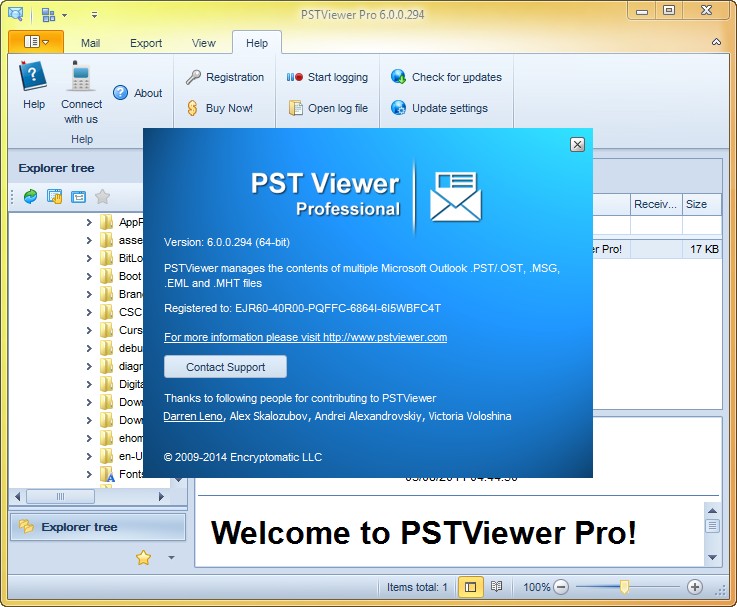Click the yellow star at the navigation pane bottom
Image resolution: width=737 pixels, height=607 pixels.
click(x=143, y=558)
